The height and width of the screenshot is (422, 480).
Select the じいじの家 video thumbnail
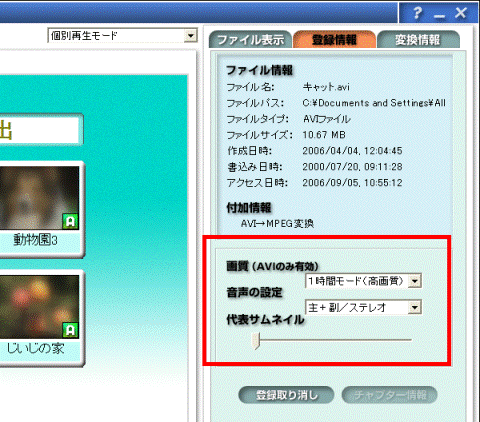pyautogui.click(x=39, y=307)
